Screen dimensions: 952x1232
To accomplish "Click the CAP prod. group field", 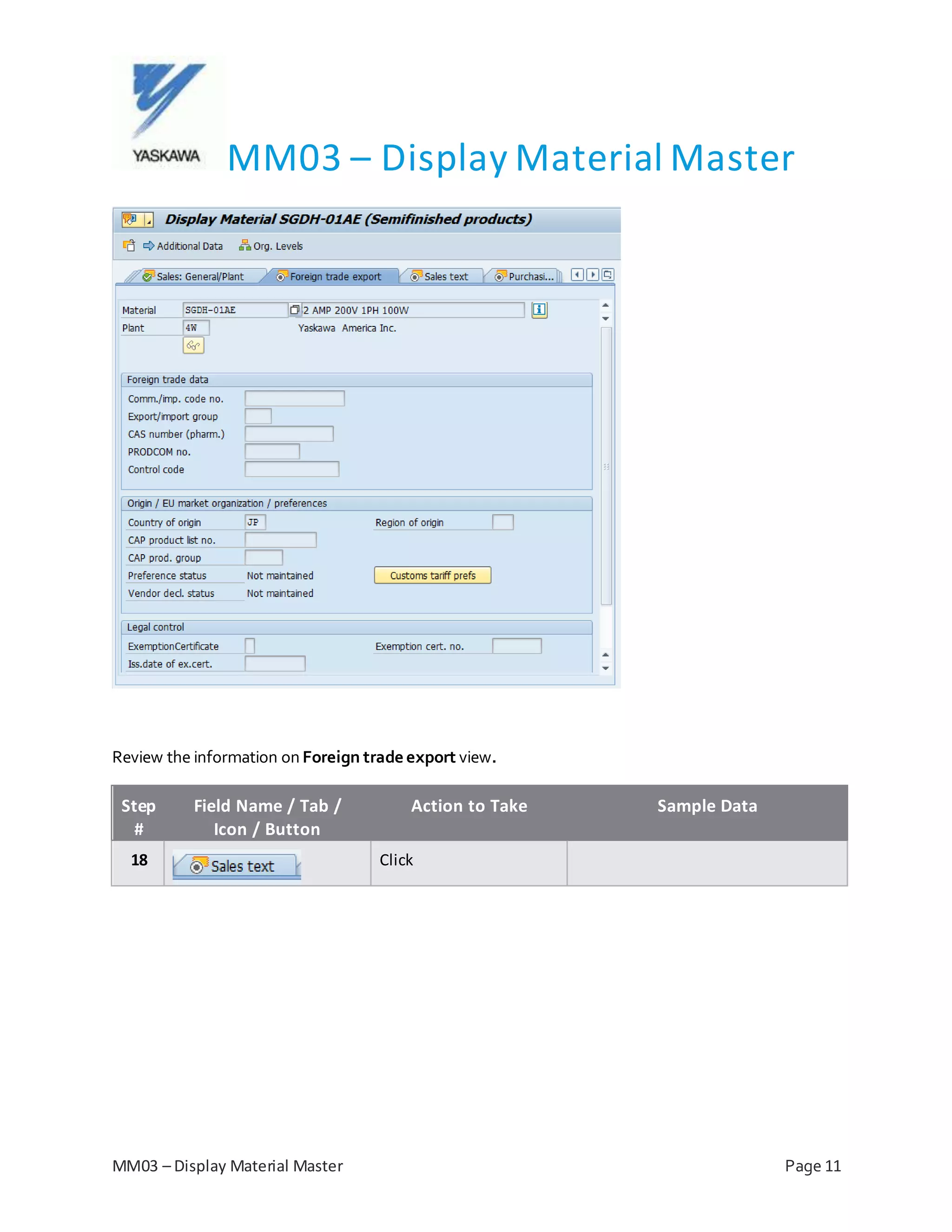I will coord(264,558).
